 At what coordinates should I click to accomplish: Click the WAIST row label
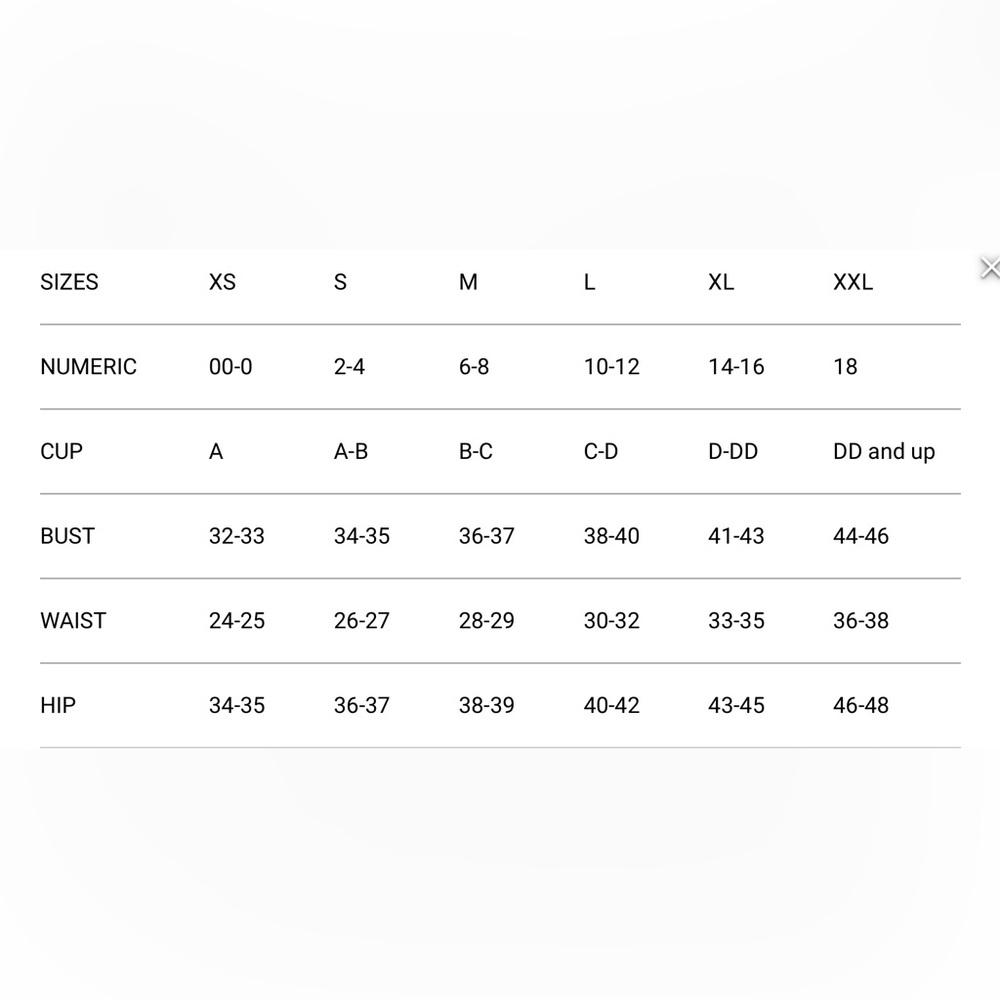pyautogui.click(x=72, y=621)
